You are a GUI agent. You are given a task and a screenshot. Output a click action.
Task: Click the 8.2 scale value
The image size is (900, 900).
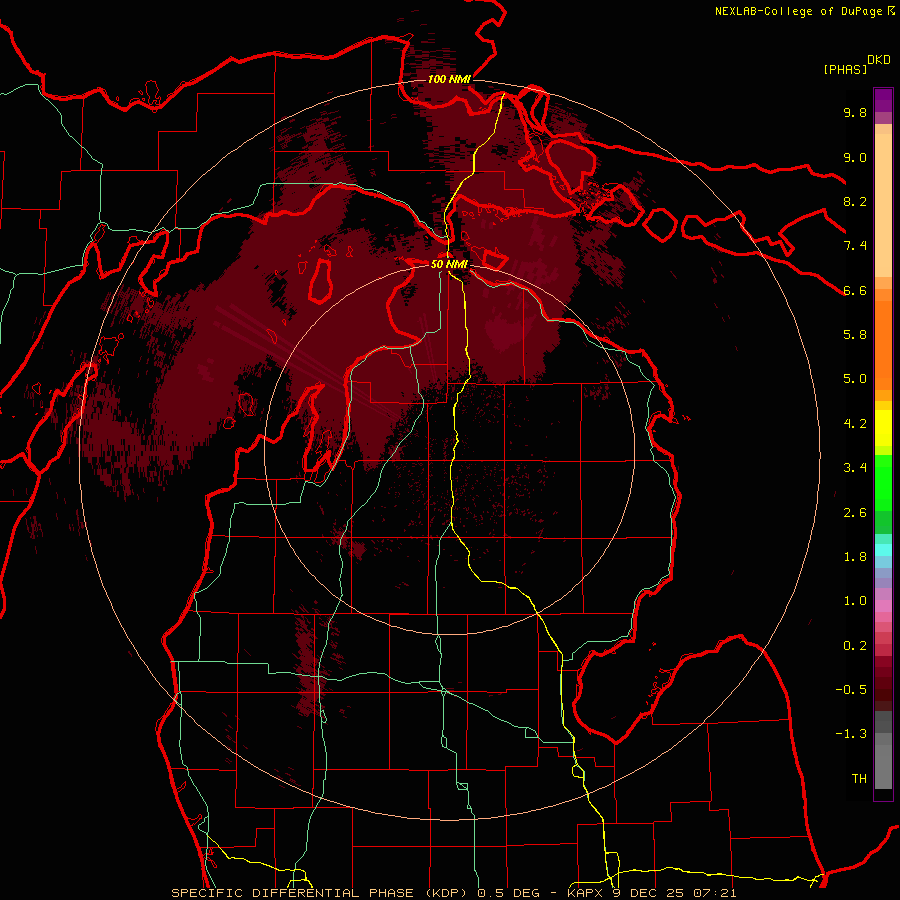855,201
